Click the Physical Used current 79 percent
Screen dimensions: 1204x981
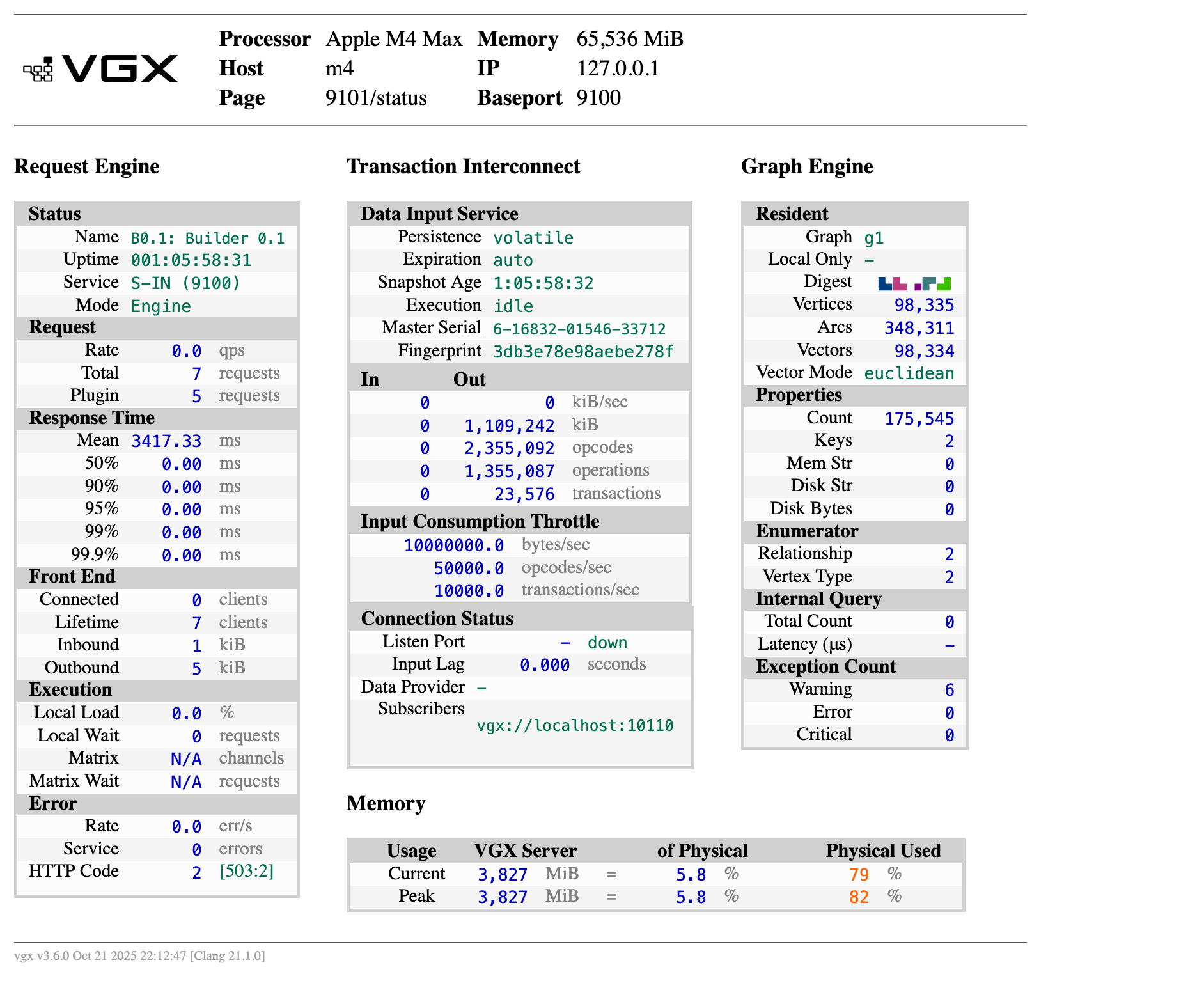click(859, 875)
